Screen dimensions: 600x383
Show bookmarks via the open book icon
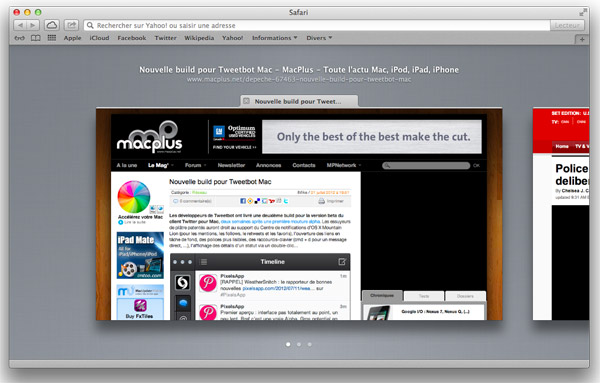coord(36,38)
